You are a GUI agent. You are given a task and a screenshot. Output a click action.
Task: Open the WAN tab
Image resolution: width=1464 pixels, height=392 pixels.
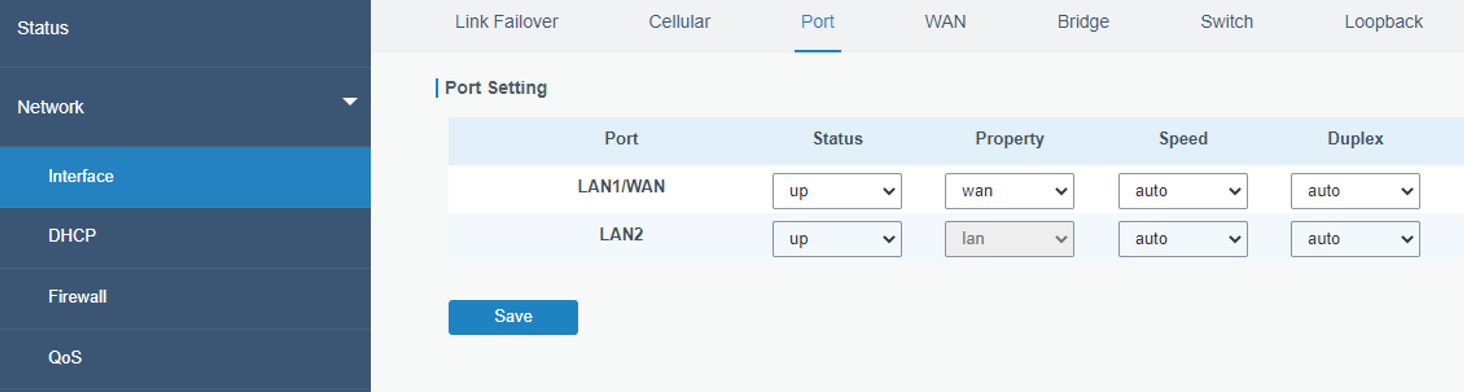coord(945,22)
